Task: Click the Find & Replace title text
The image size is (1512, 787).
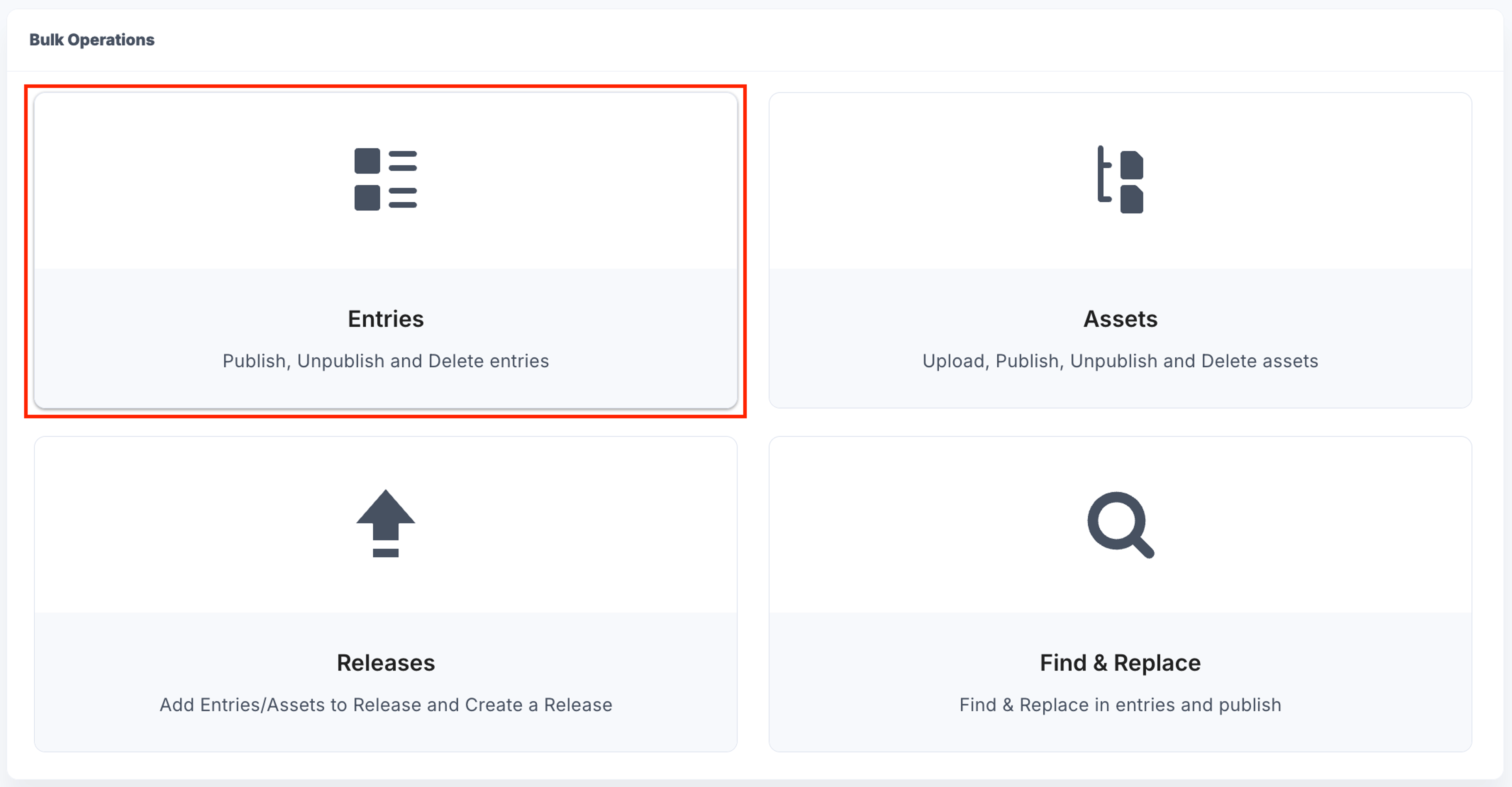Action: pos(1121,663)
